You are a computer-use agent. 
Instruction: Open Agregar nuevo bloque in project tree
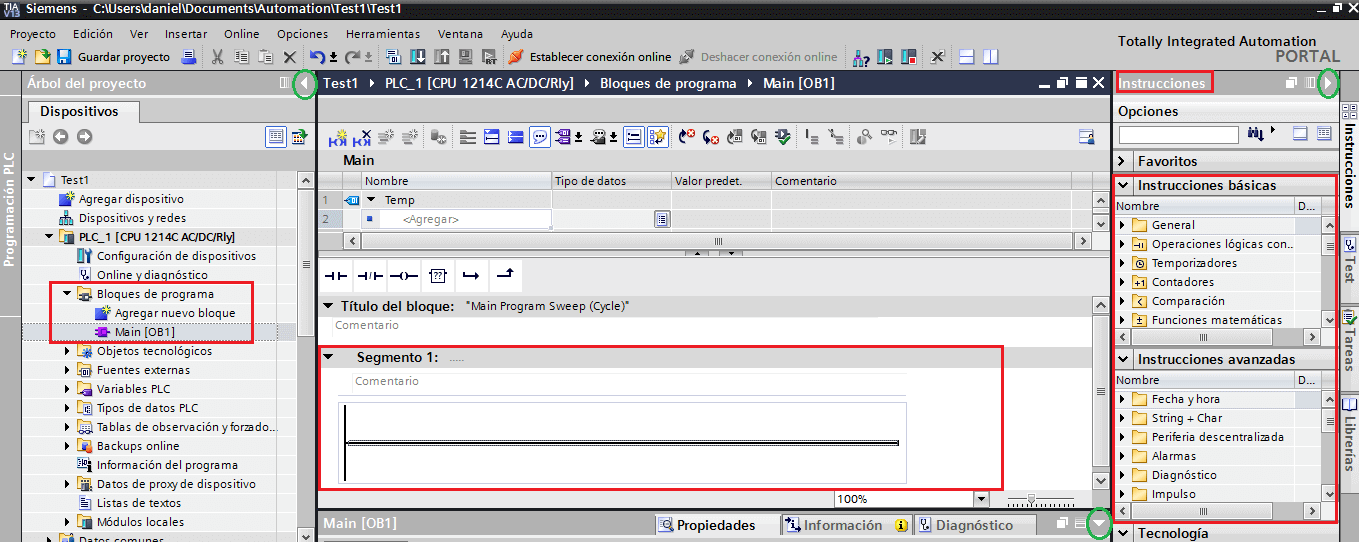pos(175,313)
